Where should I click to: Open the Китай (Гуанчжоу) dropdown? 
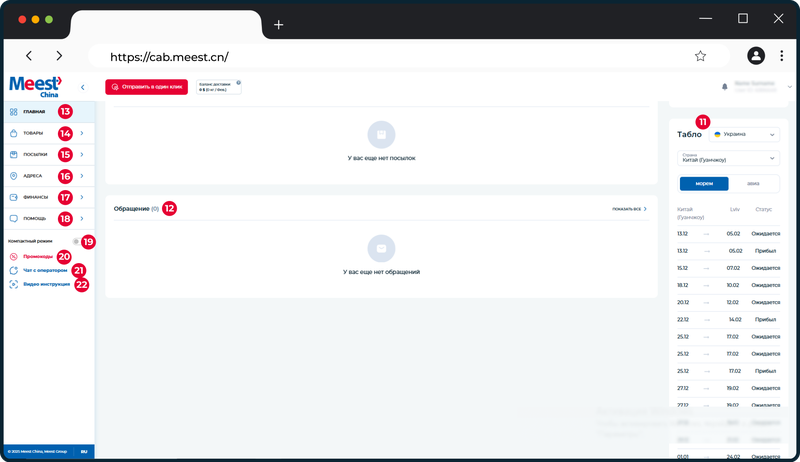pos(728,158)
